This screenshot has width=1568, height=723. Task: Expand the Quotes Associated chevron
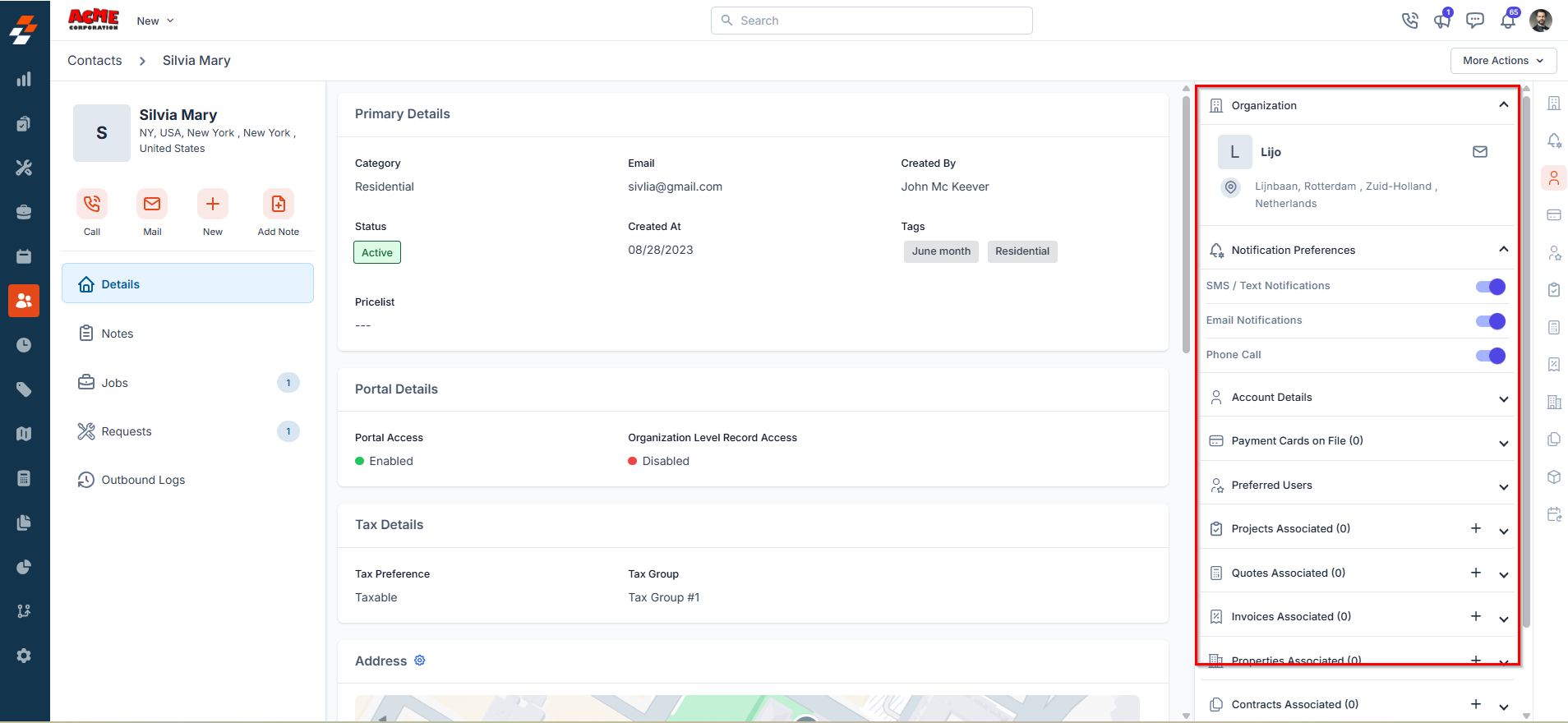[x=1503, y=575]
